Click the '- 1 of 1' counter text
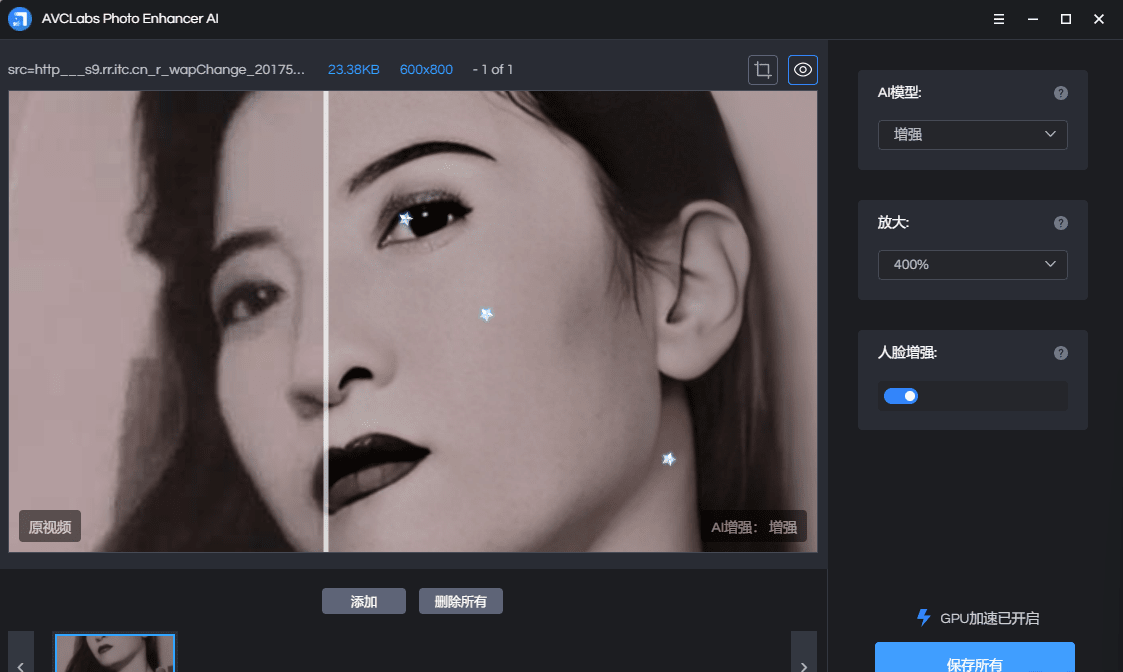1123x672 pixels. (x=493, y=69)
